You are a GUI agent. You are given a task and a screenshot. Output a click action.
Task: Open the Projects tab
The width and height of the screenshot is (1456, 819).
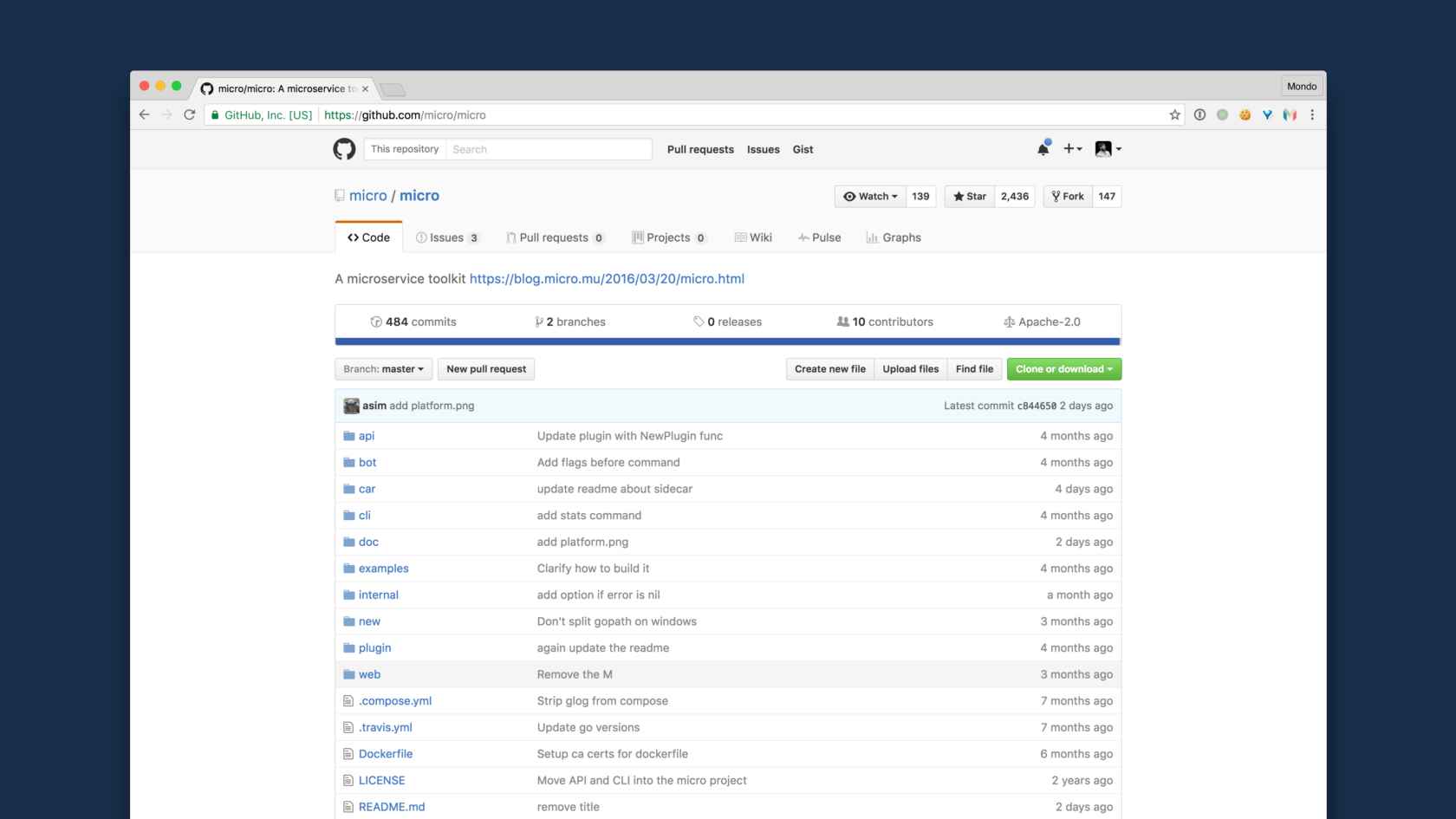point(669,237)
